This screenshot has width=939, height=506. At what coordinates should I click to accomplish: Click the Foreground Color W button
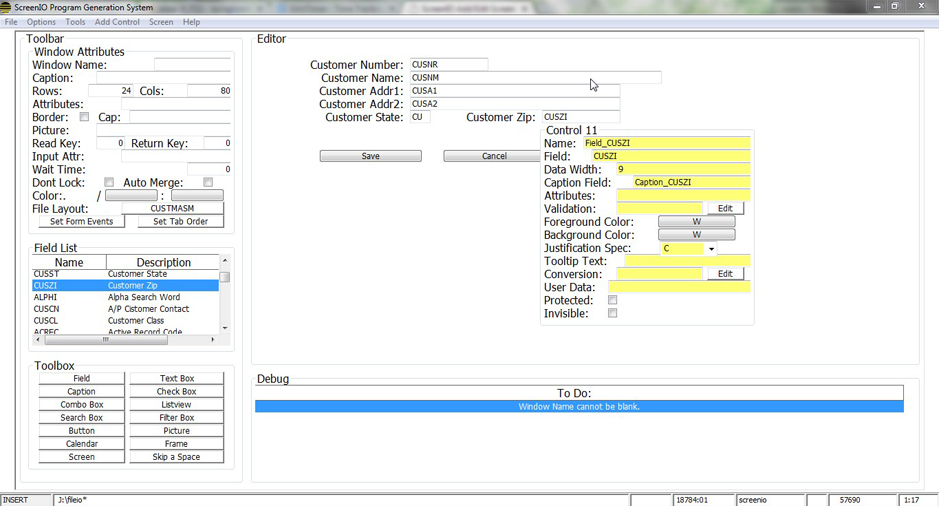tap(696, 222)
